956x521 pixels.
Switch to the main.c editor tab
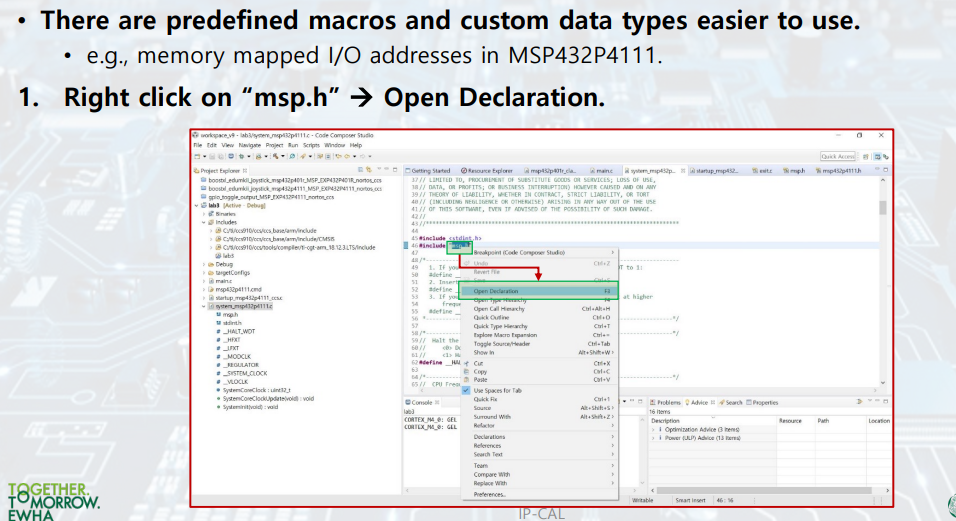click(x=601, y=171)
